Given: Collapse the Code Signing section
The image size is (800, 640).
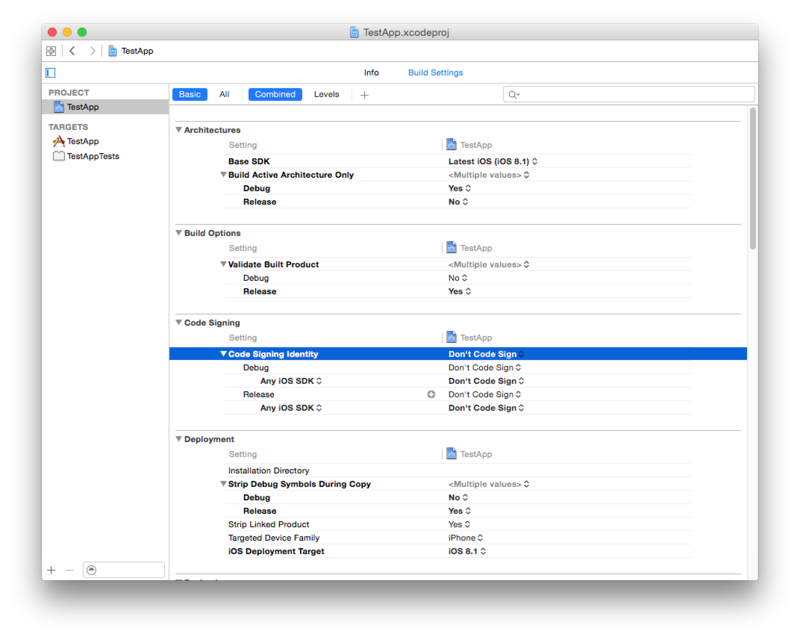Looking at the screenshot, I should [179, 323].
